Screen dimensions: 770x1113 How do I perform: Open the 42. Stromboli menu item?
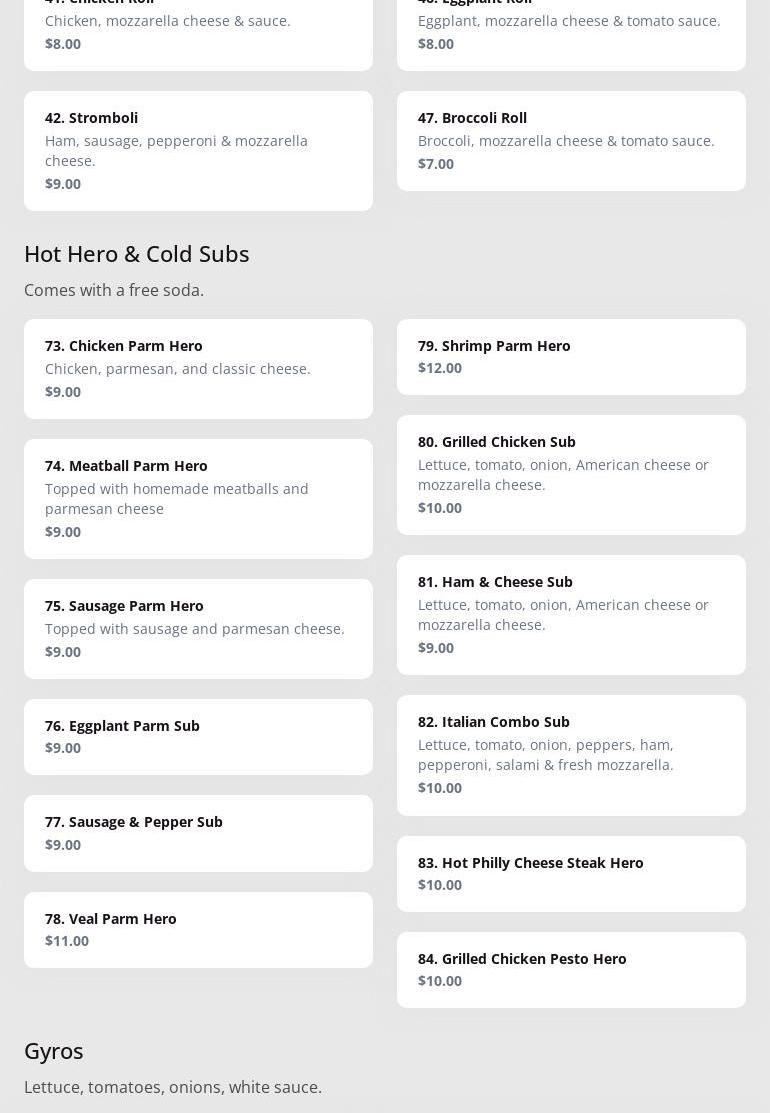click(198, 150)
